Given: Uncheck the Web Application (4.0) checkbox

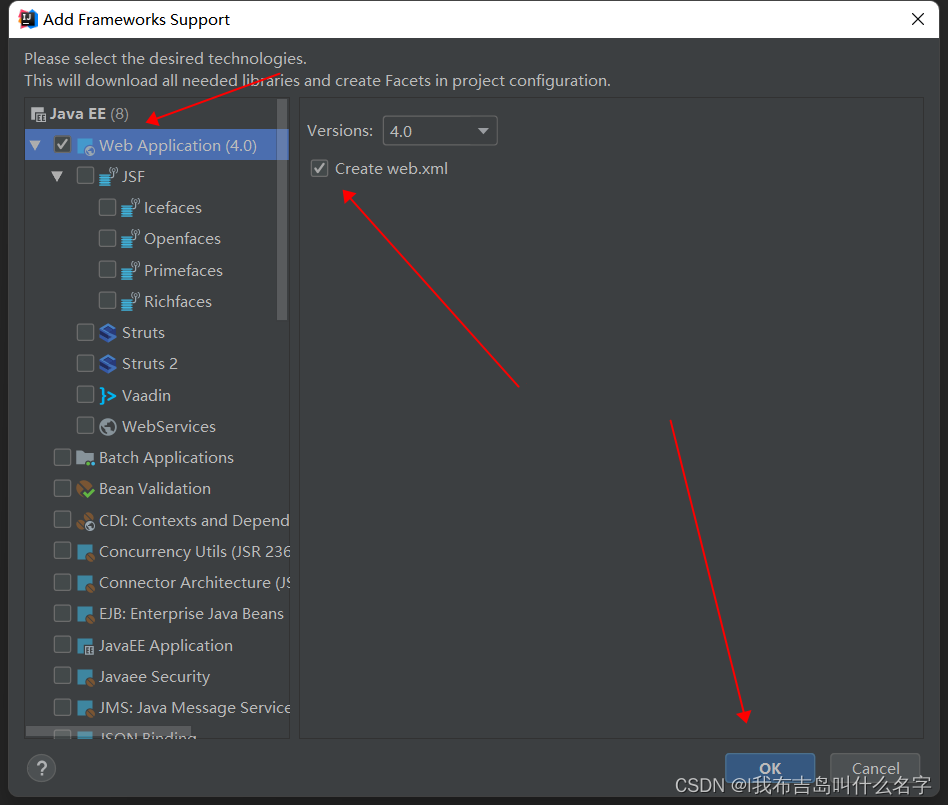Looking at the screenshot, I should (62, 145).
